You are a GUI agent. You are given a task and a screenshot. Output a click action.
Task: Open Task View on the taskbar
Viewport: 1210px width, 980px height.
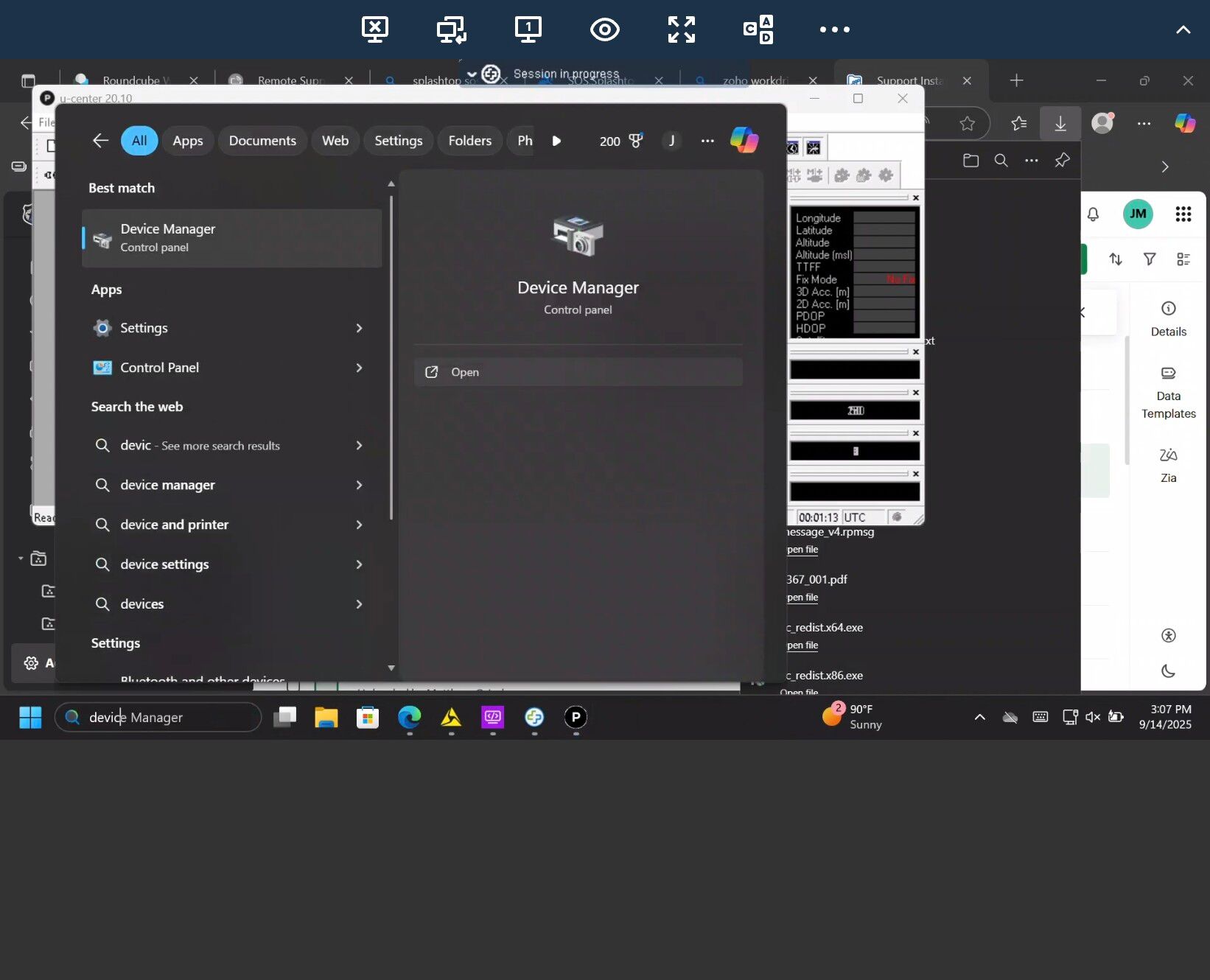point(284,717)
